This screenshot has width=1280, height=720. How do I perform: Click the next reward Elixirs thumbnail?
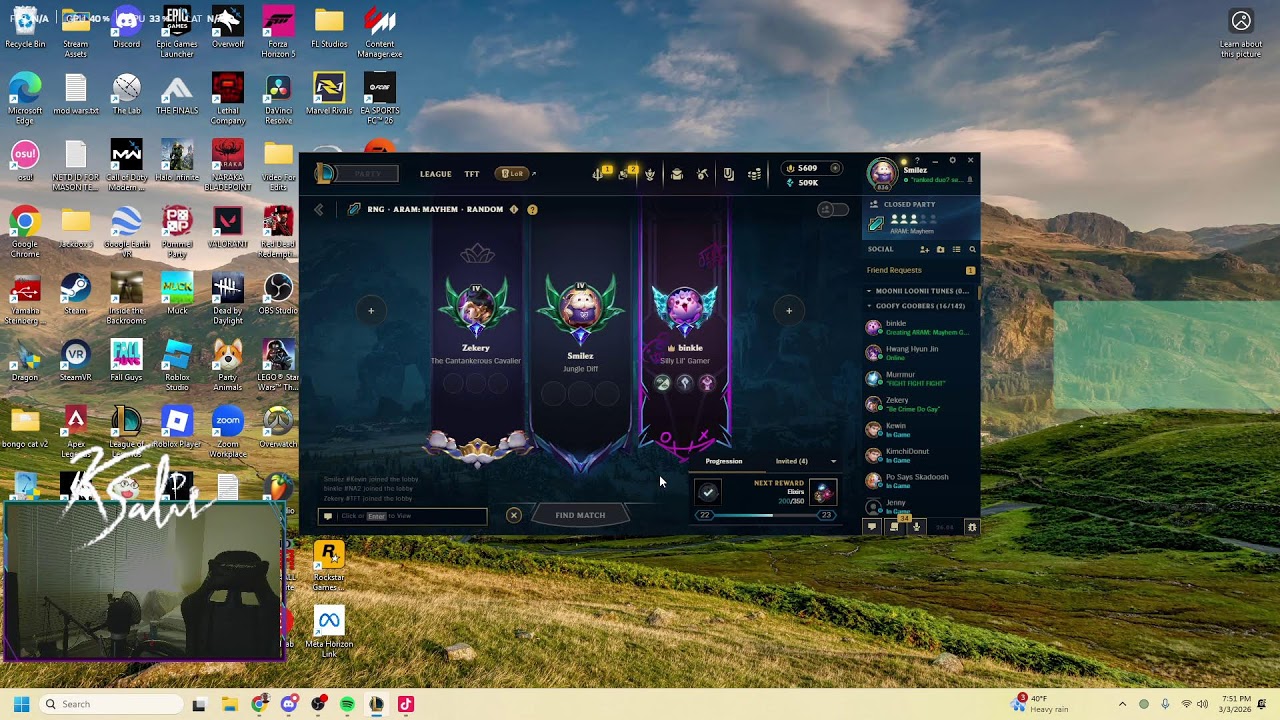[x=822, y=492]
